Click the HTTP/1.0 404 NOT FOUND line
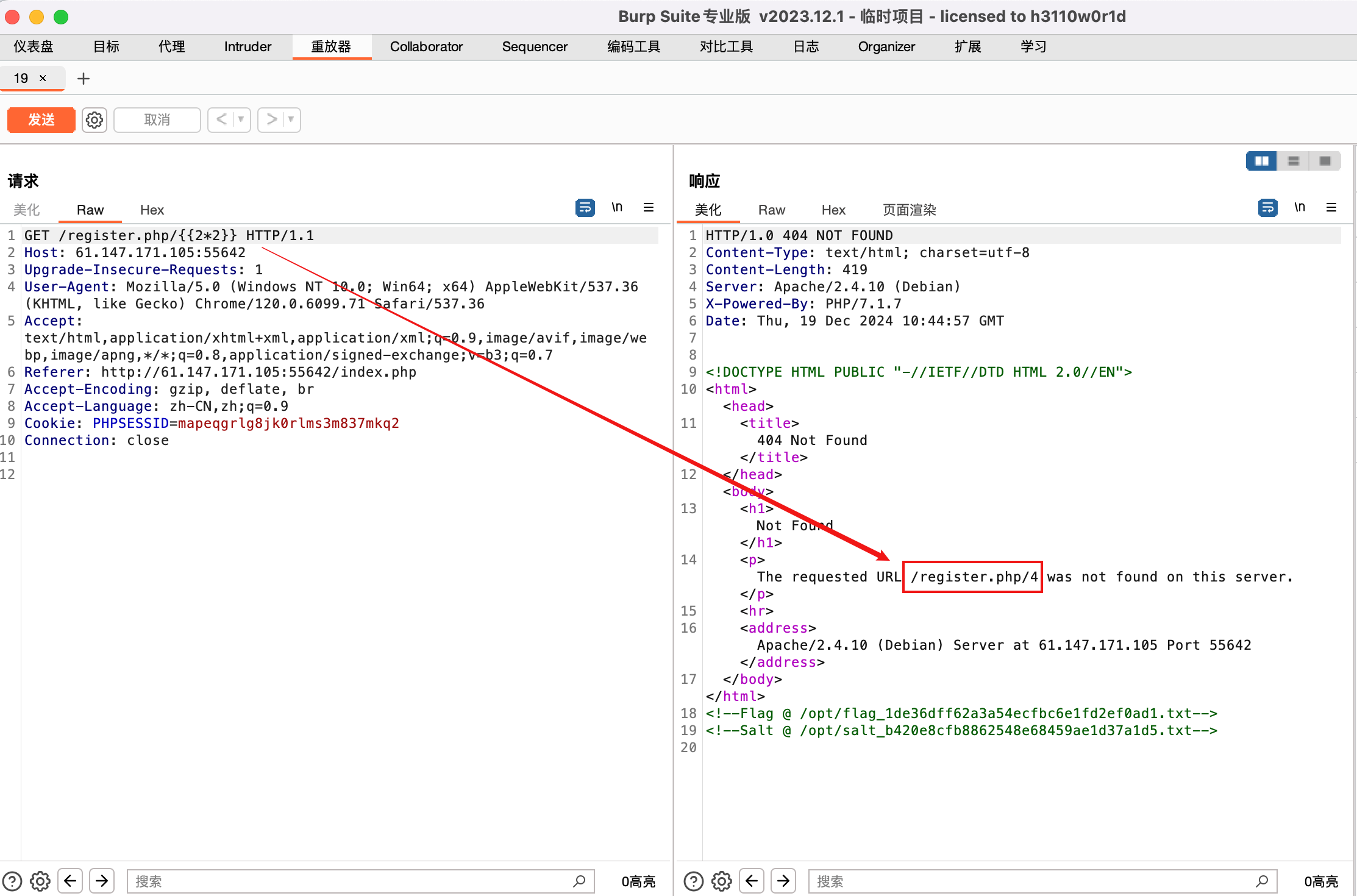Viewport: 1357px width, 896px height. point(799,236)
